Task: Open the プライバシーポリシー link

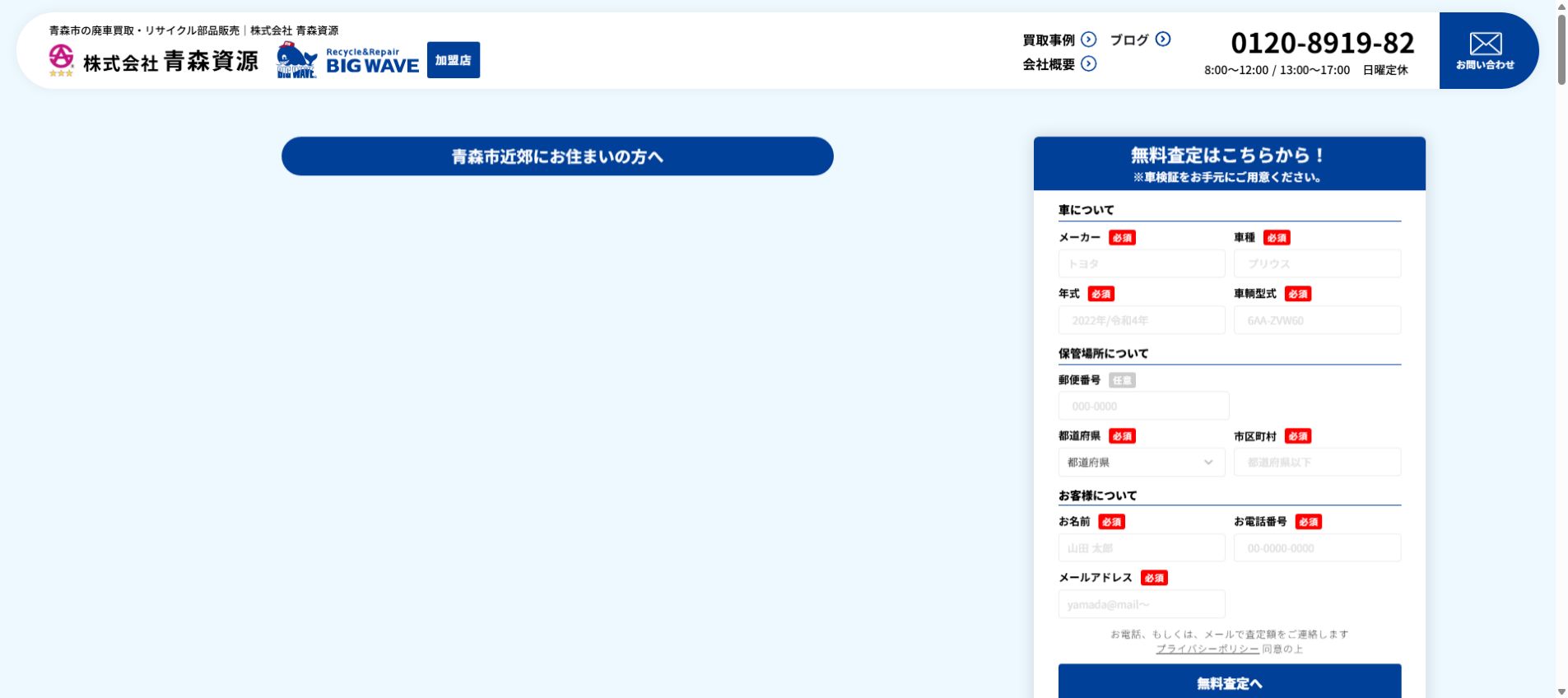Action: pyautogui.click(x=1207, y=649)
